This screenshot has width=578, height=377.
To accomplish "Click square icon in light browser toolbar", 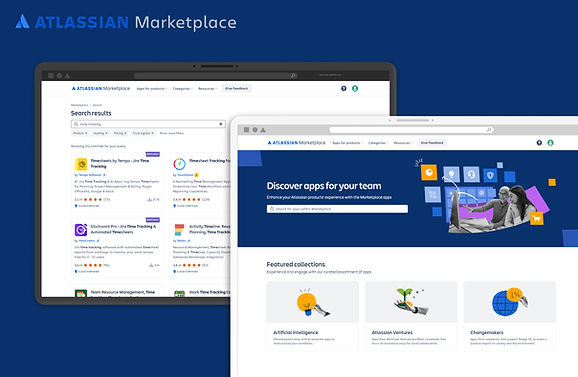I will pyautogui.click(x=247, y=130).
